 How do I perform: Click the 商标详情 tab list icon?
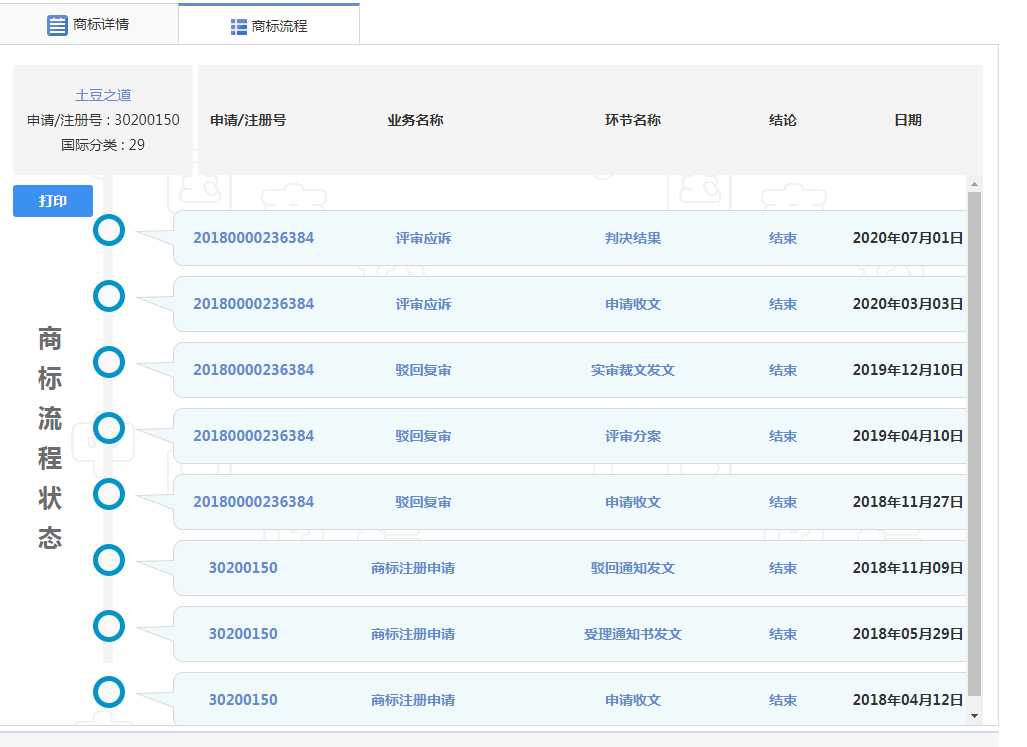58,24
